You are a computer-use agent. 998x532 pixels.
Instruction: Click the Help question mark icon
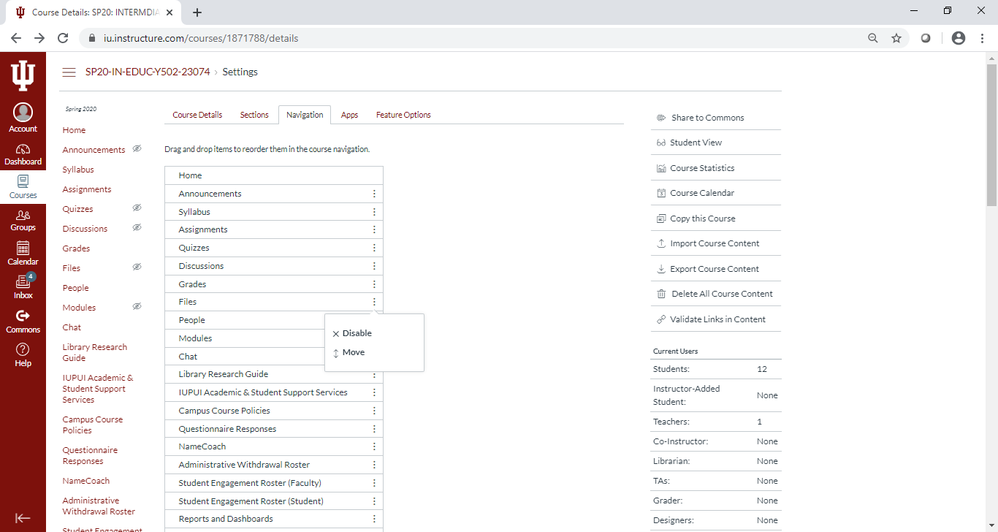pos(22,354)
